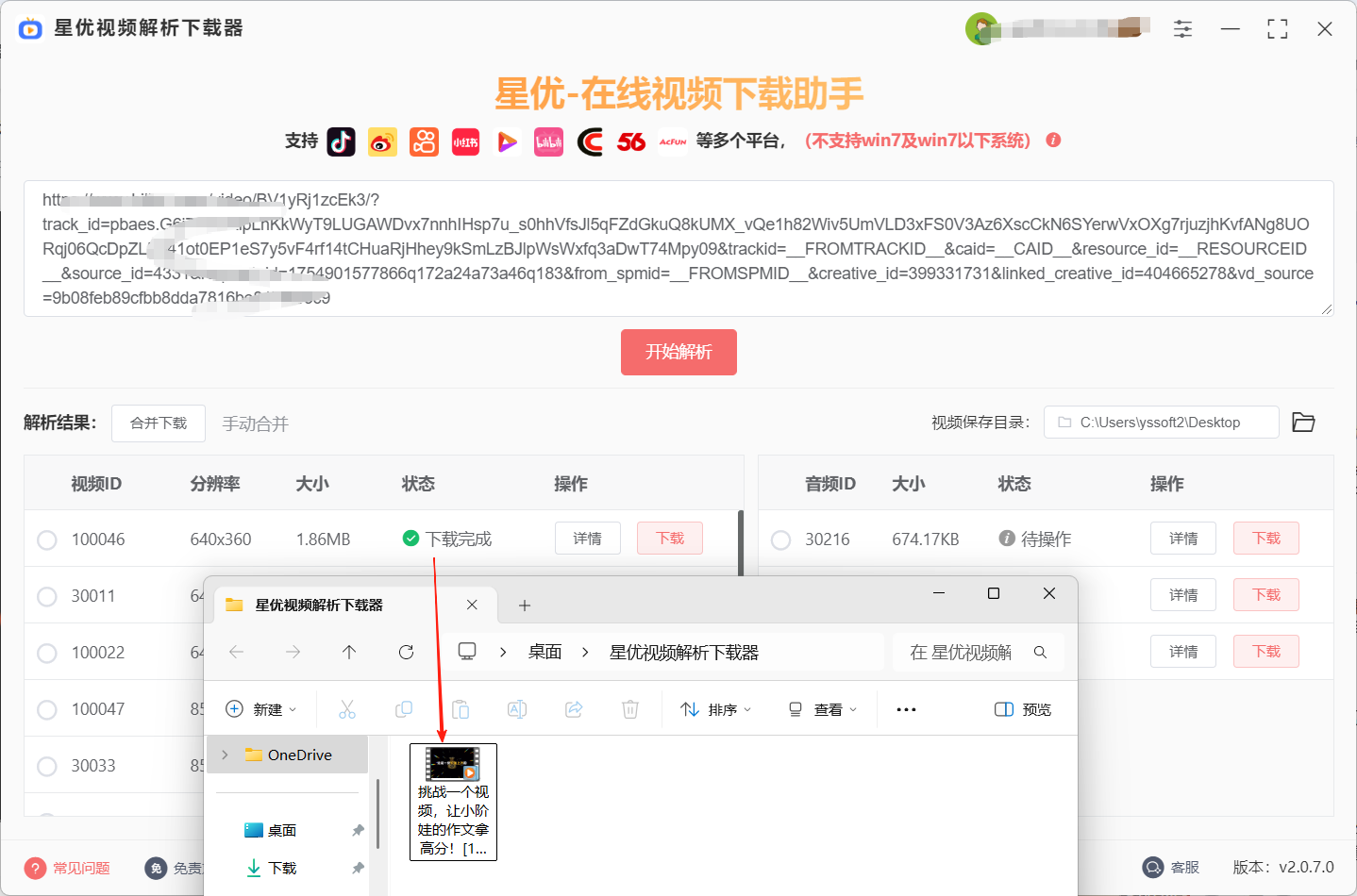Click the Xiaohongshu platform icon
The width and height of the screenshot is (1357, 896).
[x=465, y=141]
